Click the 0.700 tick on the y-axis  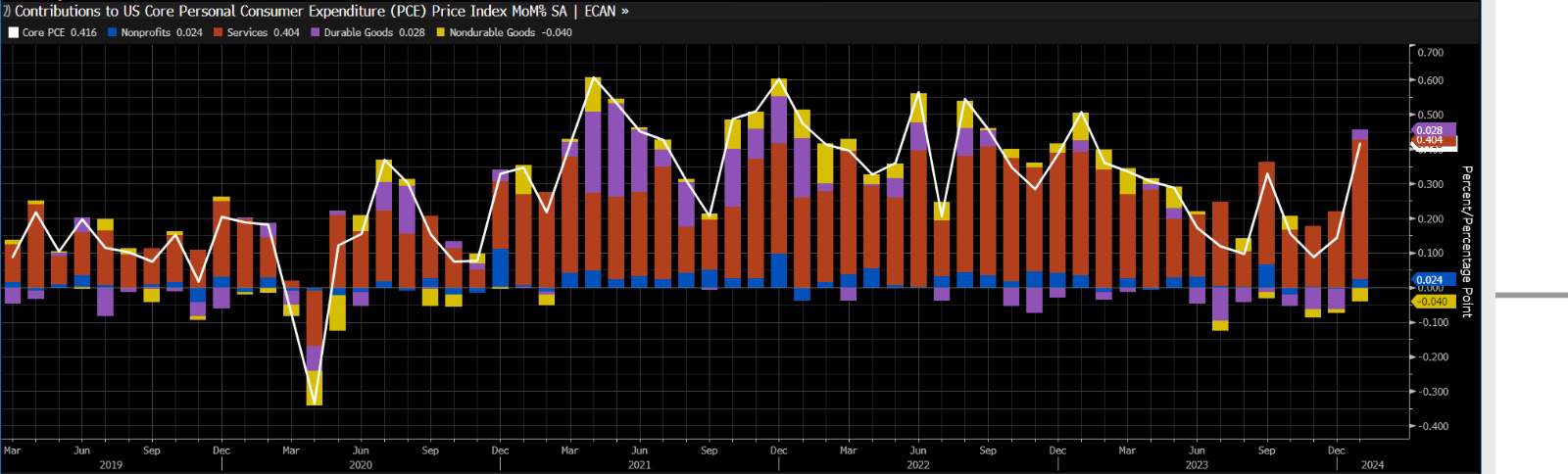(1430, 53)
